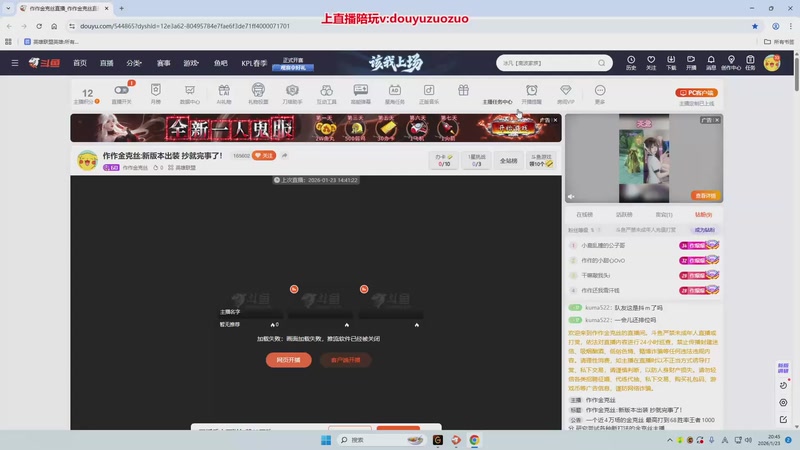Viewport: 800px width, 450px height.
Task: Open the 全站榜 ranking box
Action: (508, 160)
